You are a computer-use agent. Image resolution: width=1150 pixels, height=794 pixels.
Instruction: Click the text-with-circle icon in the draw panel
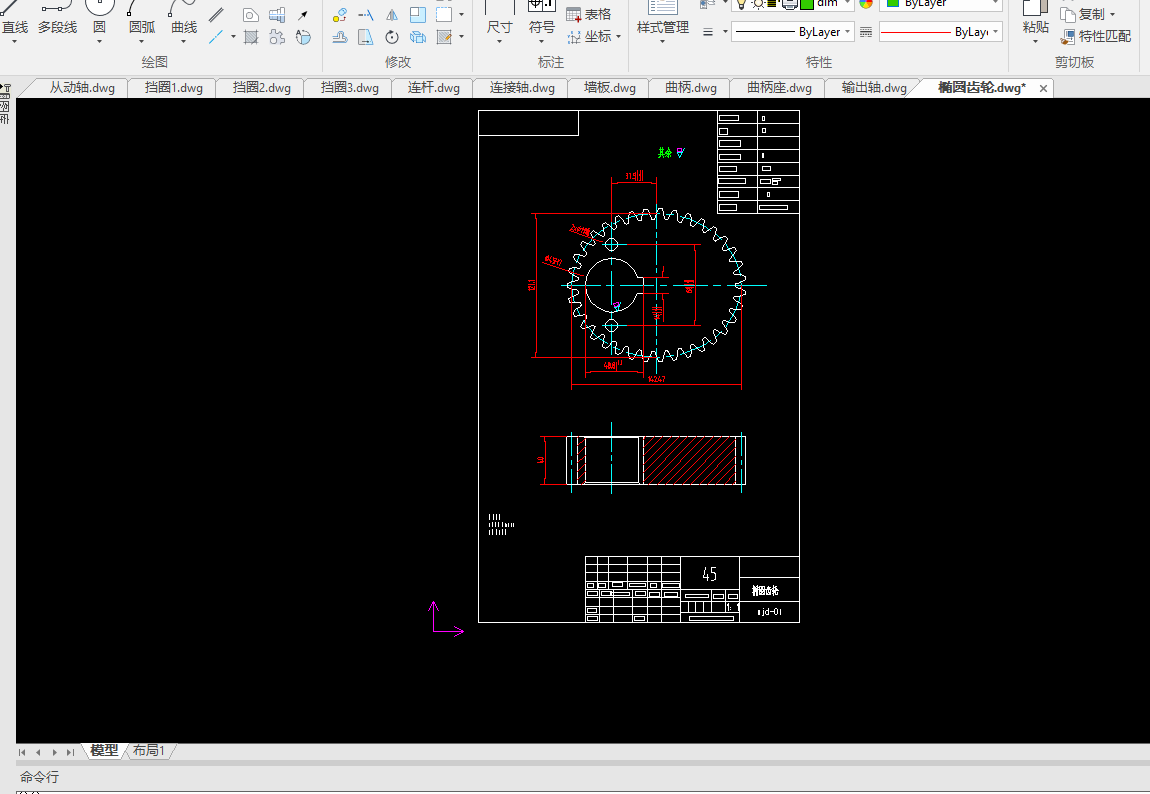click(303, 37)
